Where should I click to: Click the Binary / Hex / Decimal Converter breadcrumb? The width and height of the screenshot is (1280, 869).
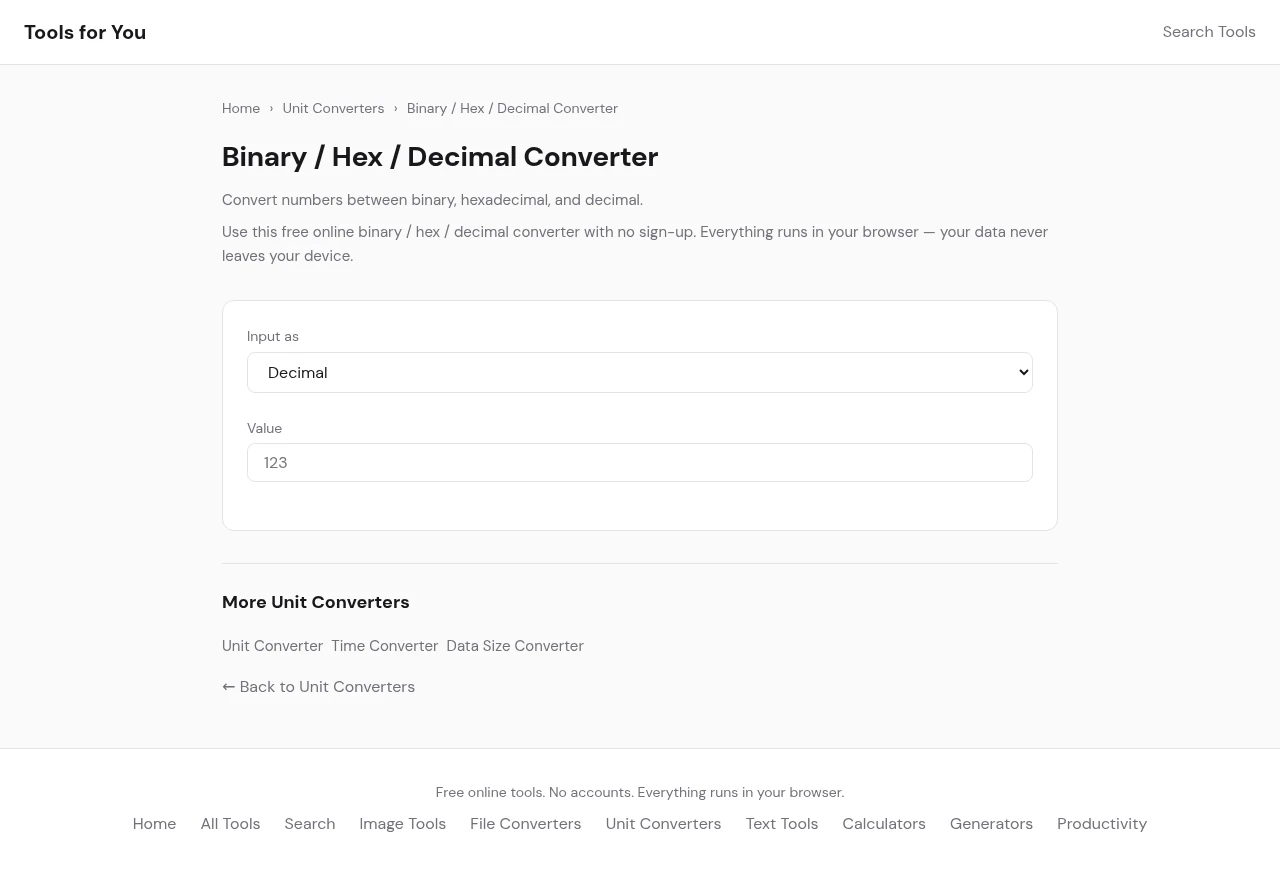512,108
